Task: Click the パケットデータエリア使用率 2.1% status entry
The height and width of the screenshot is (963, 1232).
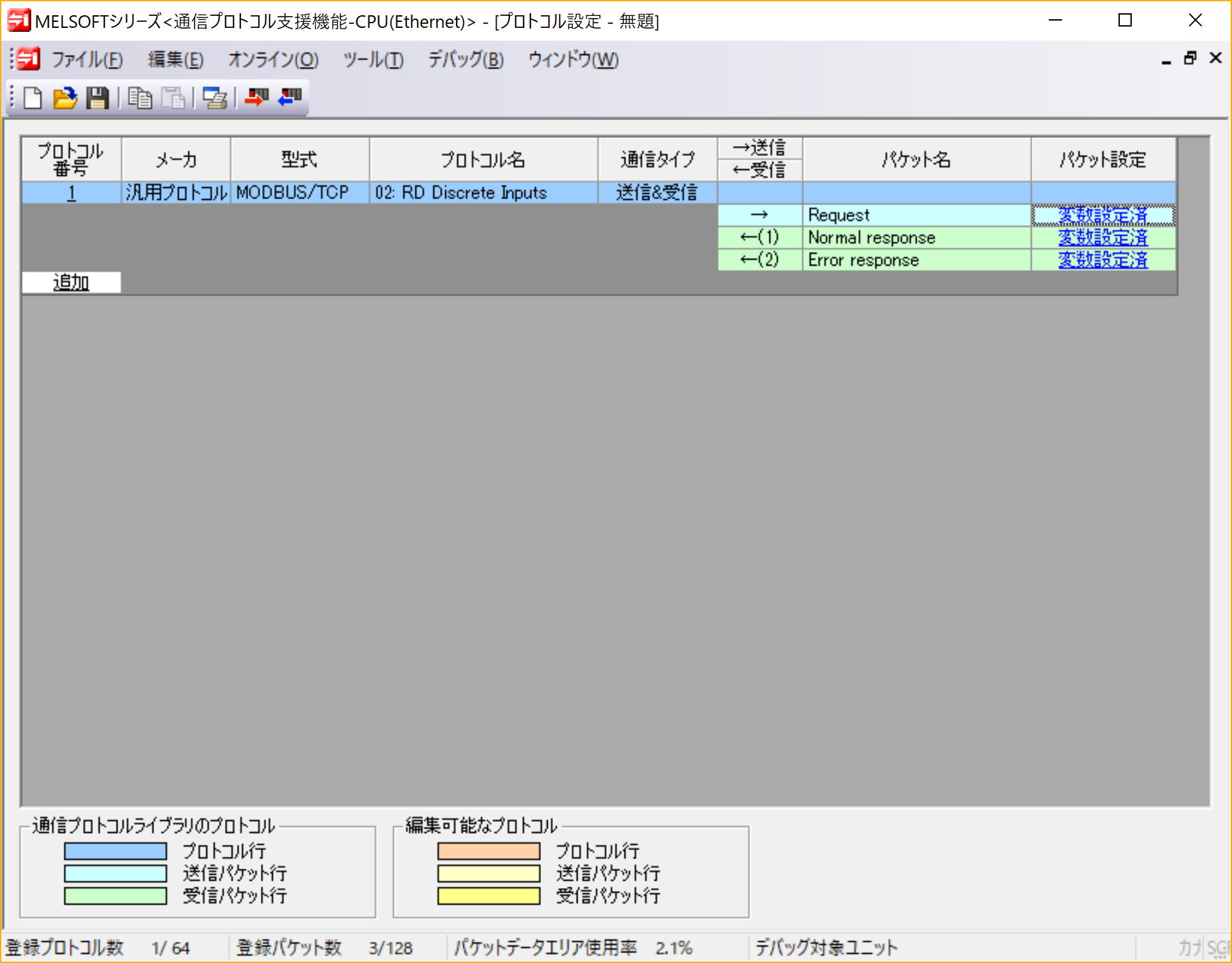Action: [x=573, y=948]
